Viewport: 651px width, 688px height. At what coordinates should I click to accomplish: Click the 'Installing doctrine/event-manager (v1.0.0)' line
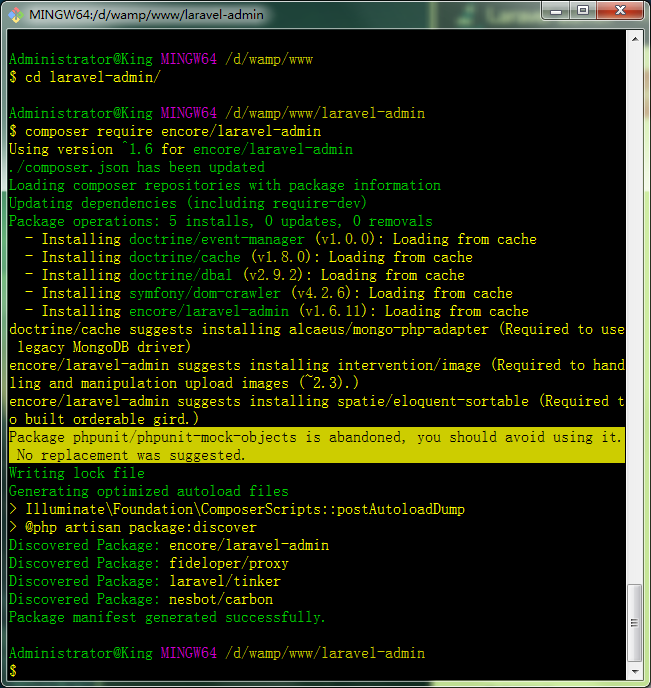pos(281,239)
